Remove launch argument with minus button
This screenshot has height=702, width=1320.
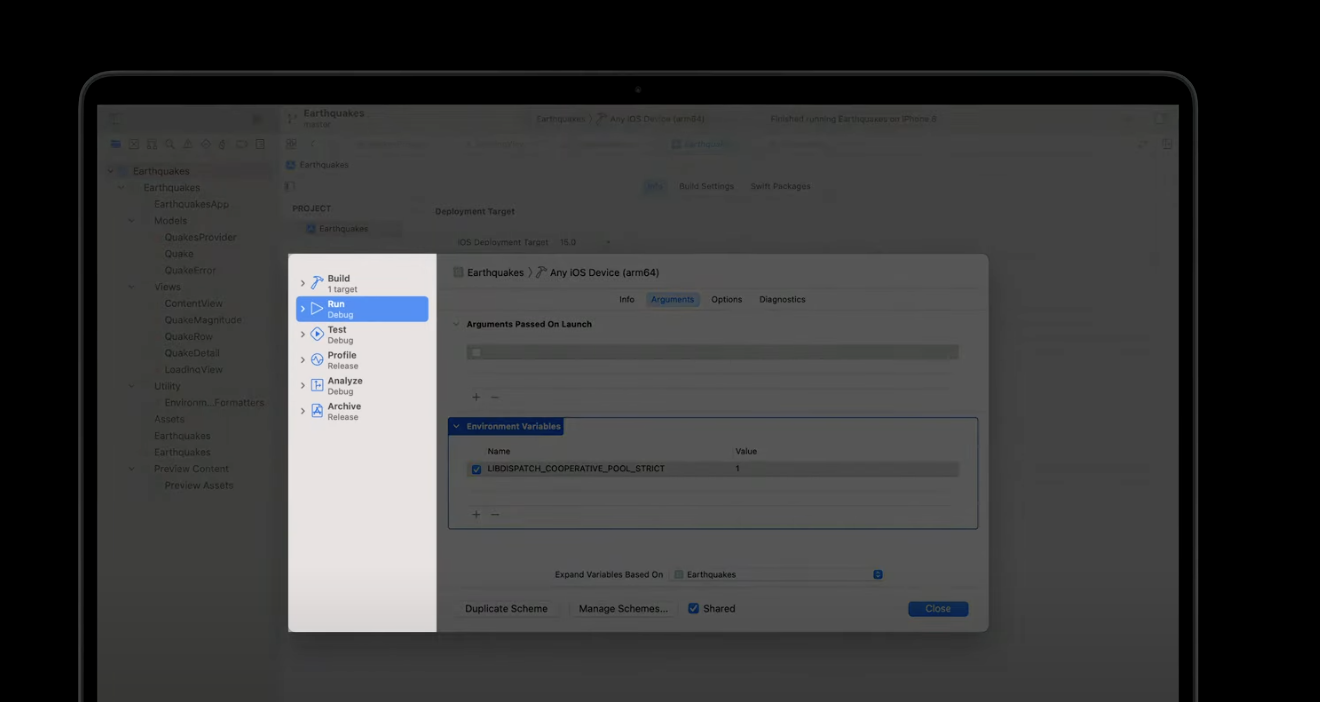coord(495,397)
